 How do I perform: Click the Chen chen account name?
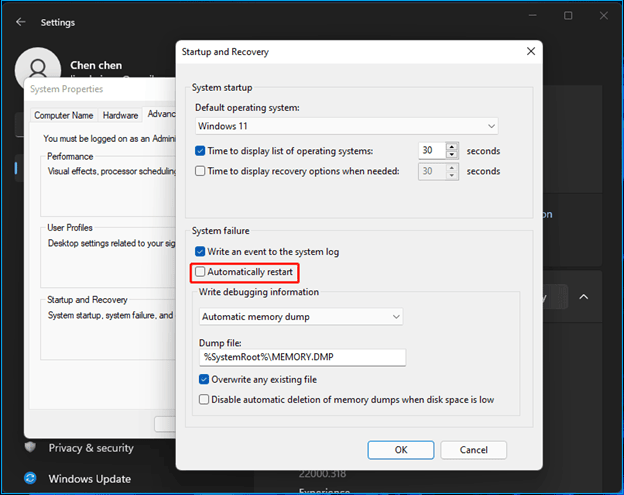(96, 65)
